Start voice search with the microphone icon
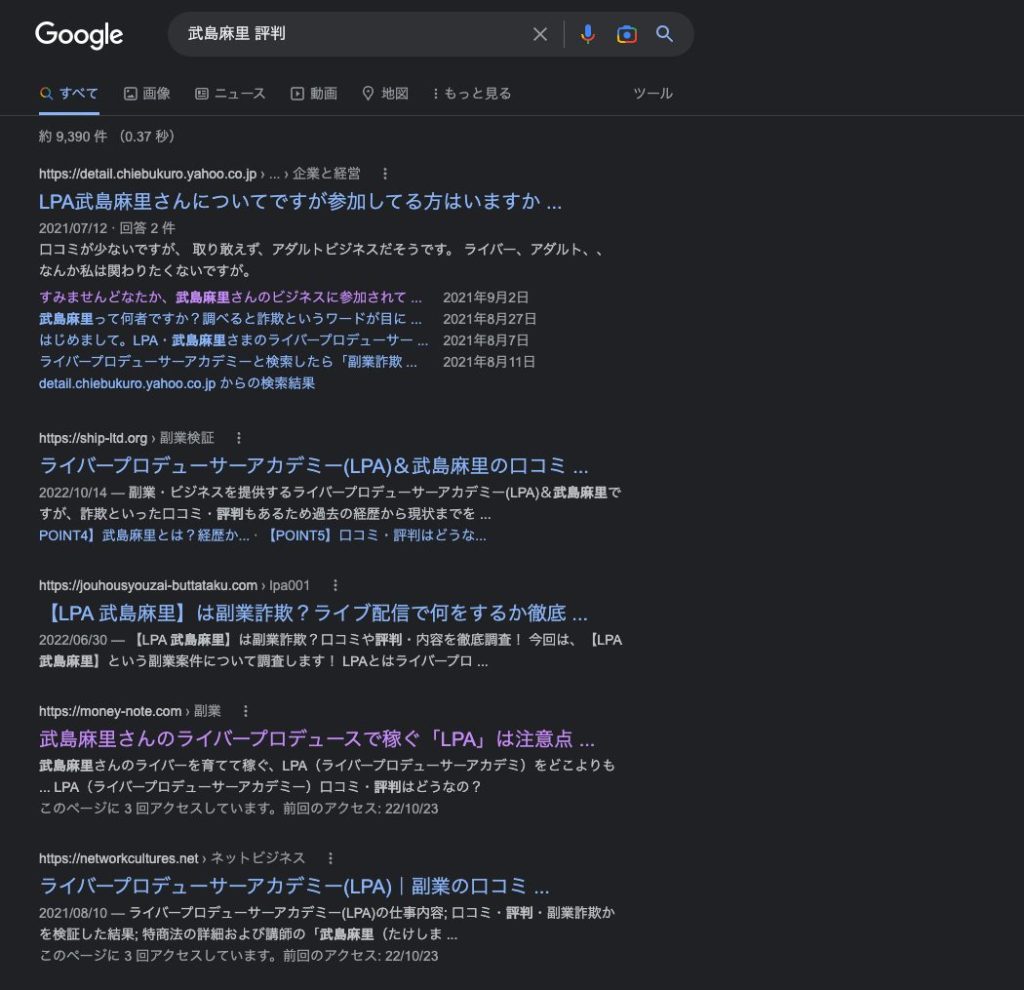Screen dimensions: 1024x990 point(588,35)
